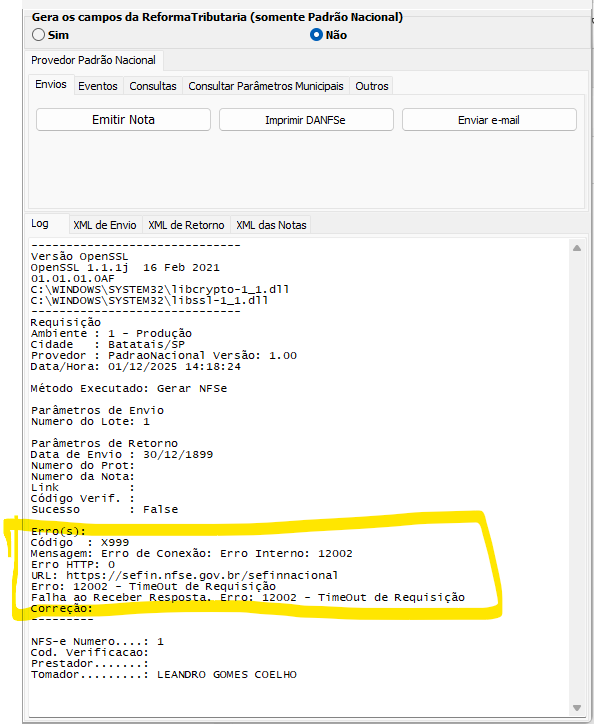Click 'Mensagem: Erro de Conexão' line
The image size is (594, 724).
(x=192, y=554)
